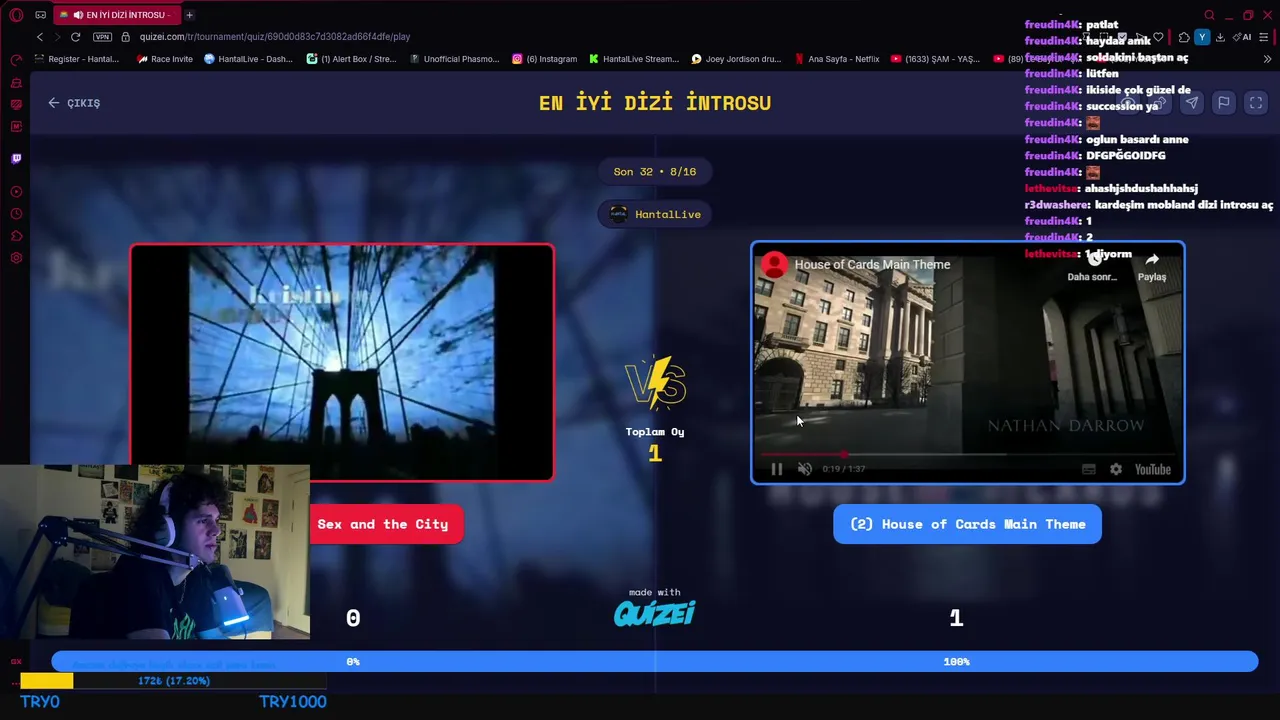Viewport: 1280px width, 720px height.
Task: Open the Easy Setup menu icon
Action: (x=1265, y=37)
